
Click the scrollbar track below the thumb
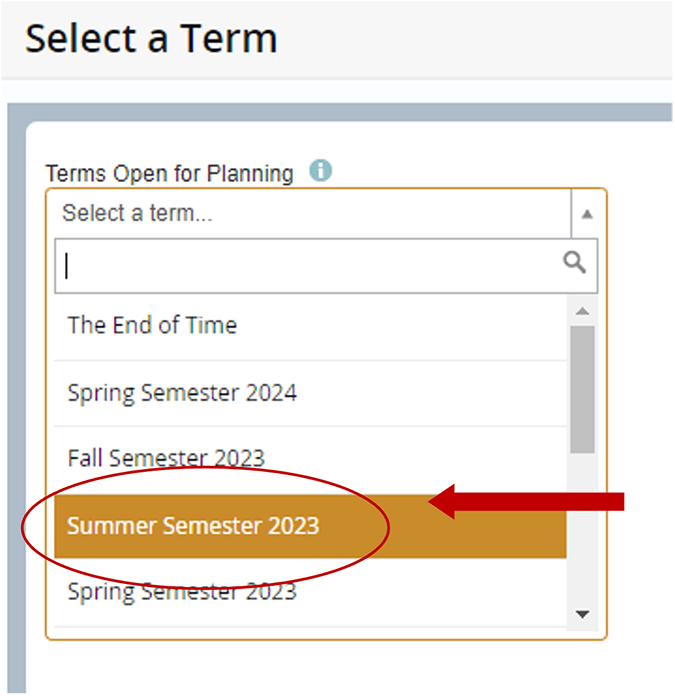click(583, 530)
